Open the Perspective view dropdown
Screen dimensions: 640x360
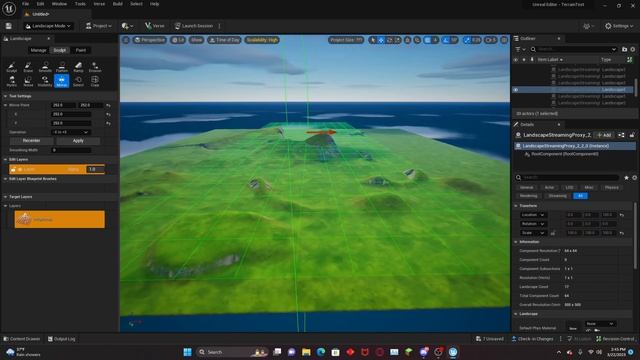tap(150, 40)
